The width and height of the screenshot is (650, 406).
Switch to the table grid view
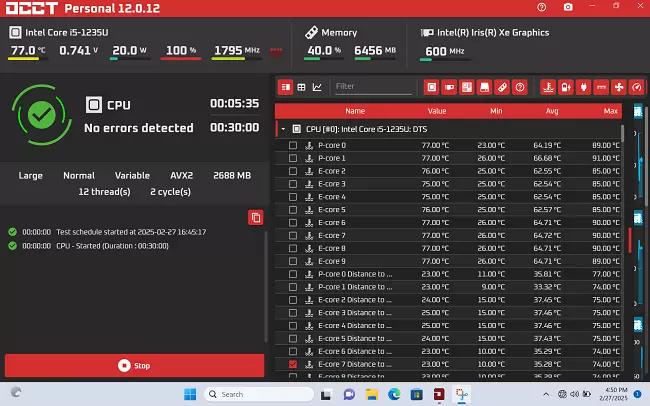pos(301,87)
